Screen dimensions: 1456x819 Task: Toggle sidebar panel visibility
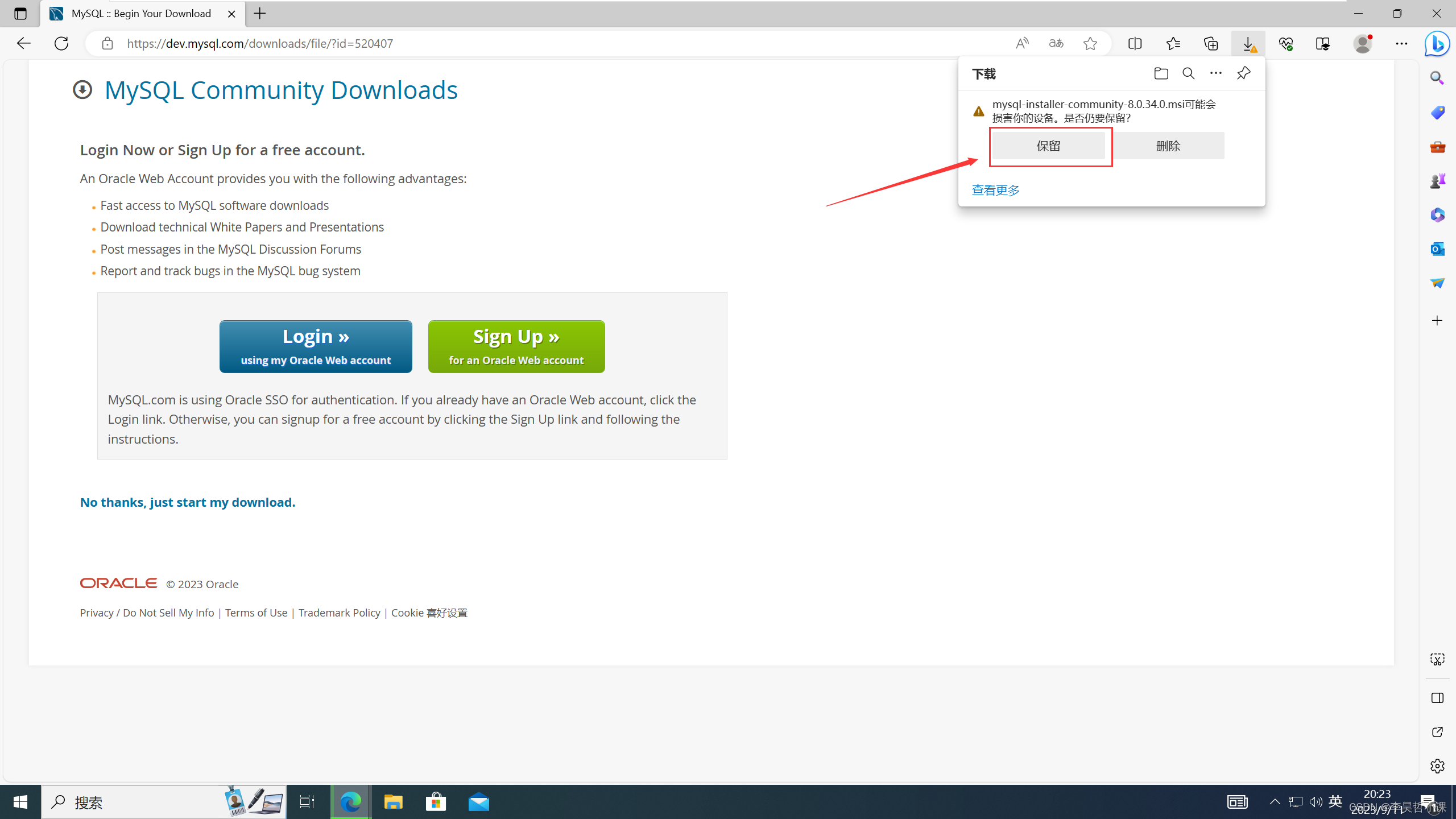click(1437, 698)
